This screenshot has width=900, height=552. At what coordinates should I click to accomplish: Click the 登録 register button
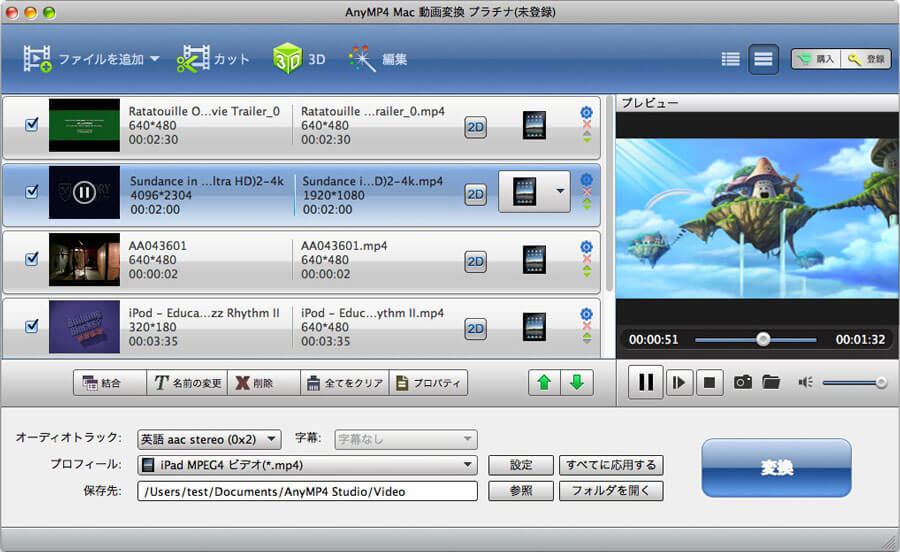tap(866, 59)
